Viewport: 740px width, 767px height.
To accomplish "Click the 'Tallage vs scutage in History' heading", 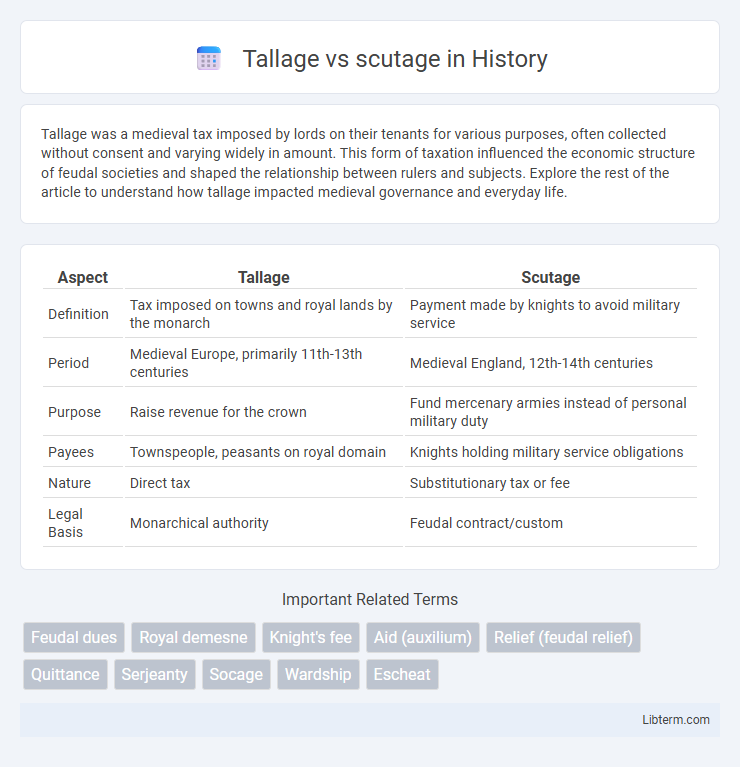I will (x=395, y=59).
